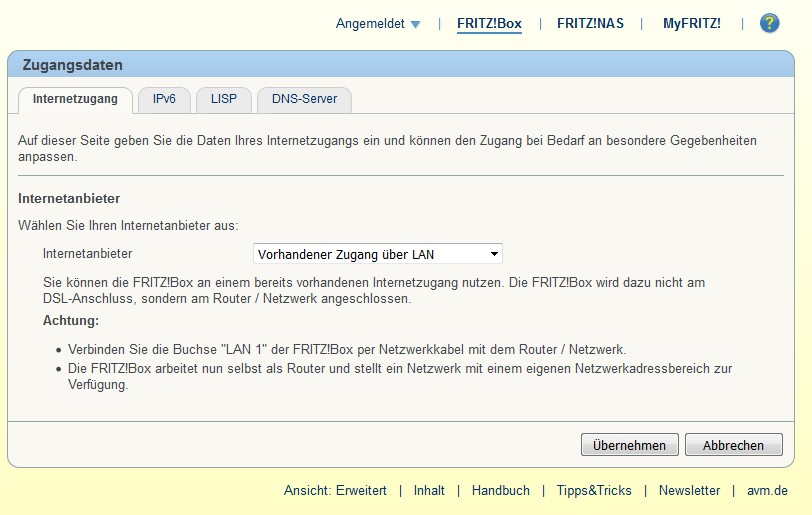Click the Abbrechen button
Viewport: 812px width, 515px height.
point(732,445)
